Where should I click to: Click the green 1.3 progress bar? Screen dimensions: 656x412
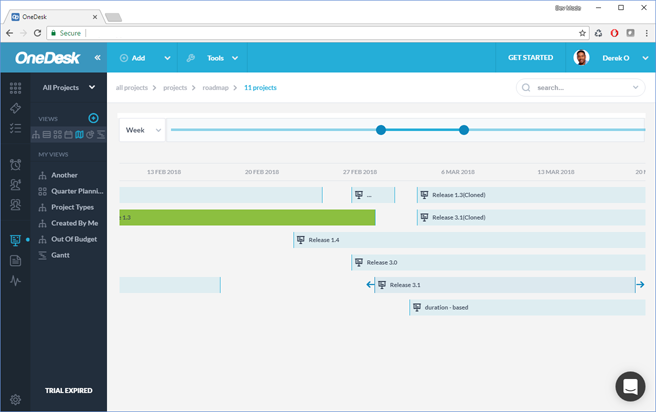pos(247,218)
